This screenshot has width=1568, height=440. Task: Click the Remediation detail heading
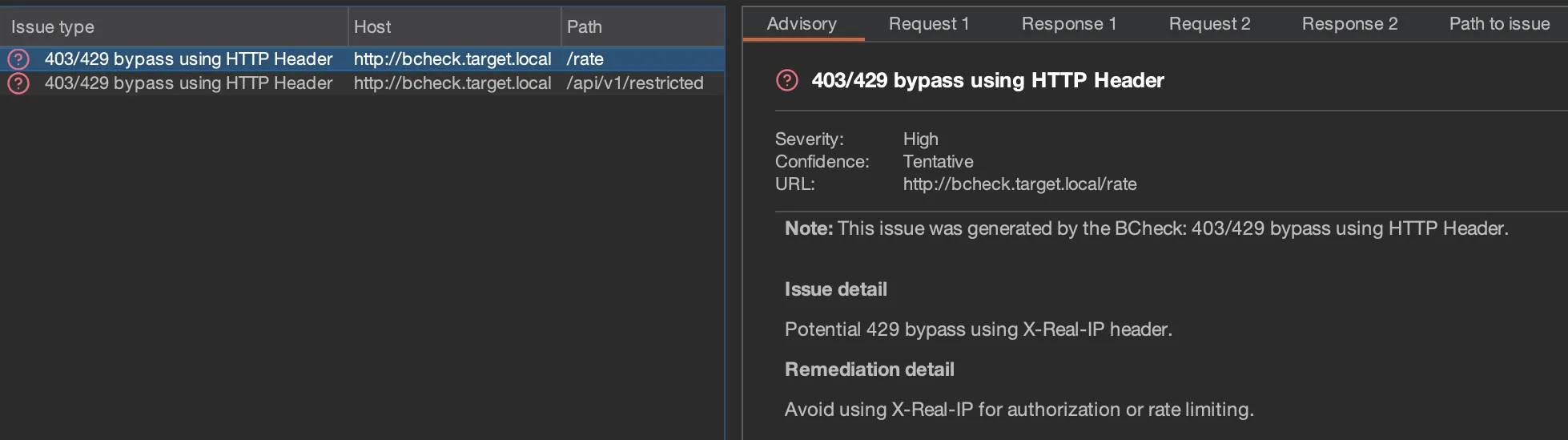[x=869, y=369]
